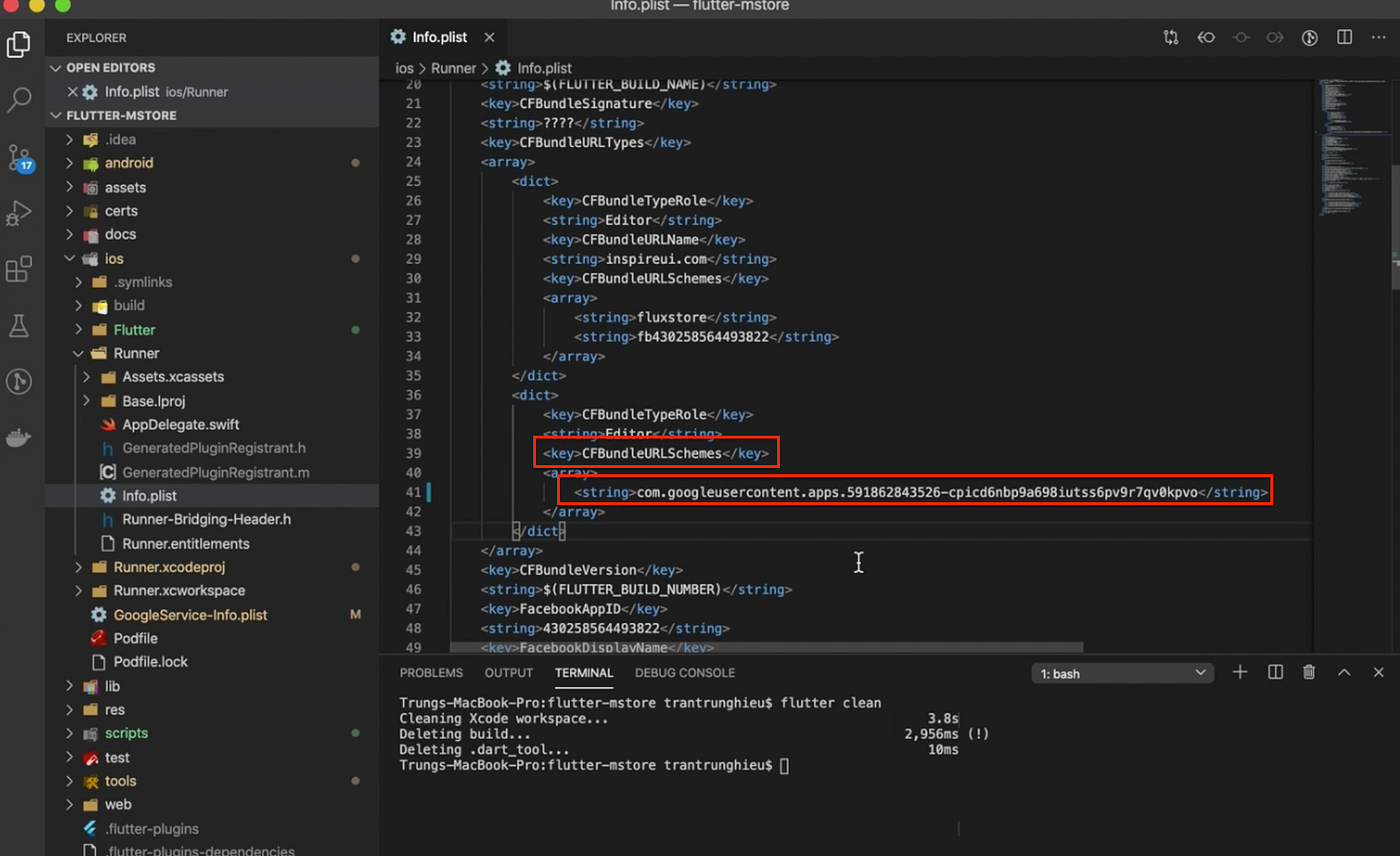Image resolution: width=1400 pixels, height=856 pixels.
Task: Open the Search view in activity bar
Action: (19, 100)
